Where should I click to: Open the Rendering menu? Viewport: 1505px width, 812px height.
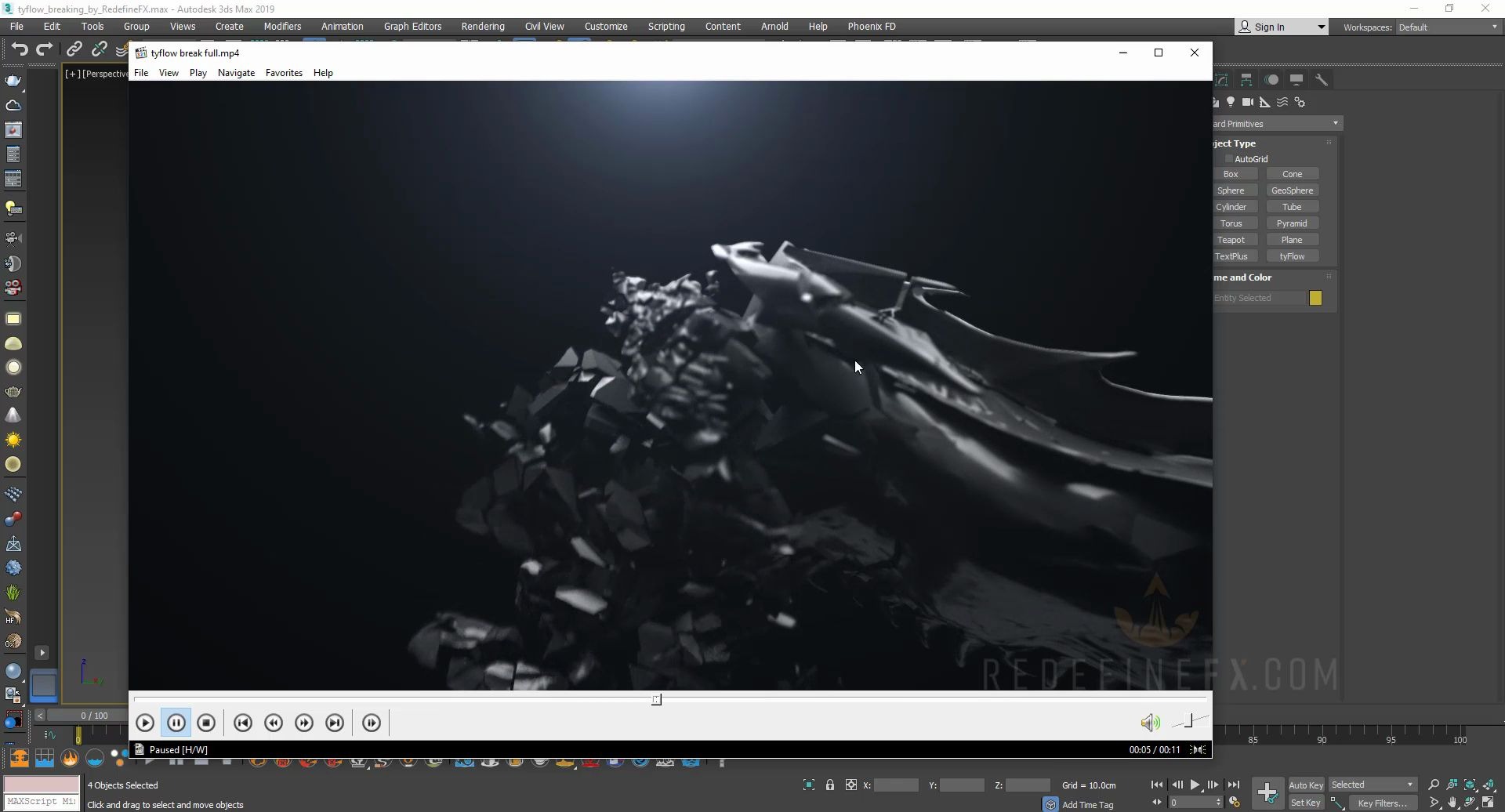[x=483, y=26]
